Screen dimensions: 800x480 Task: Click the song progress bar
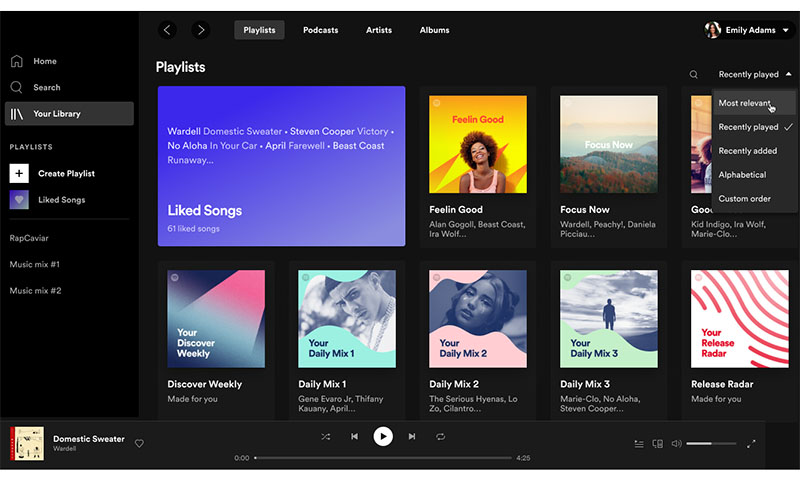tap(383, 458)
